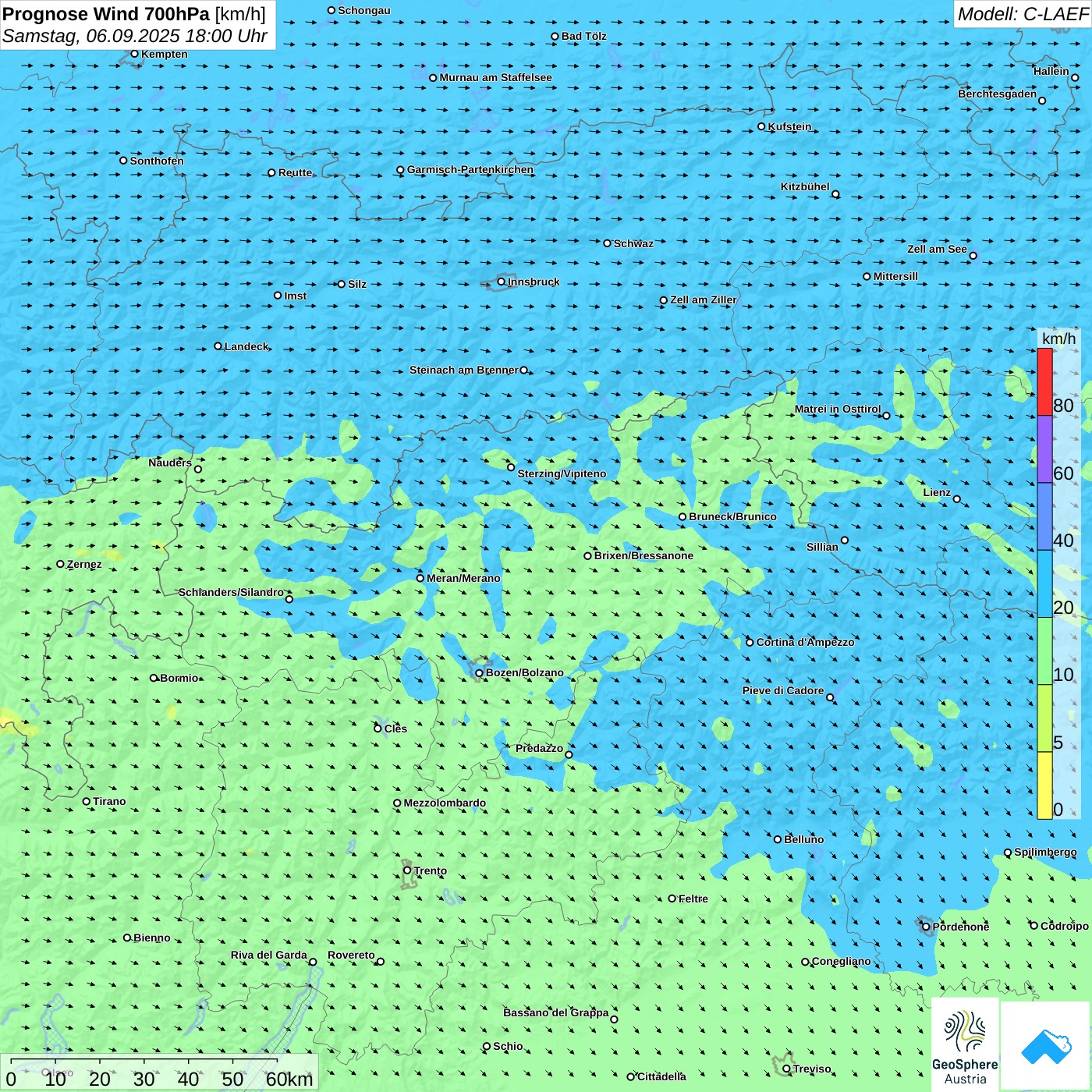Click the 'Feltre' label

point(693,899)
